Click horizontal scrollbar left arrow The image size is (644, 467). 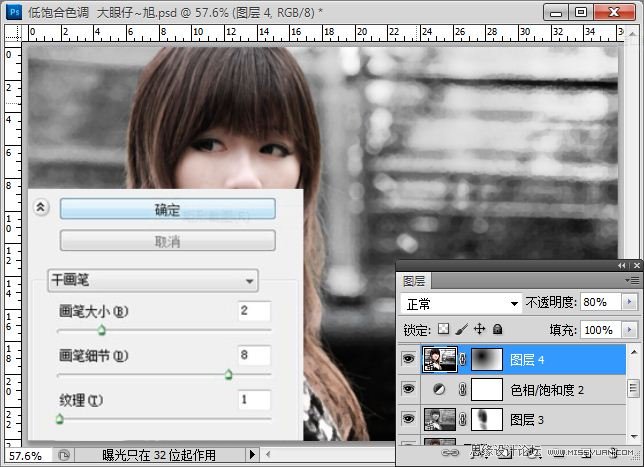tap(268, 454)
